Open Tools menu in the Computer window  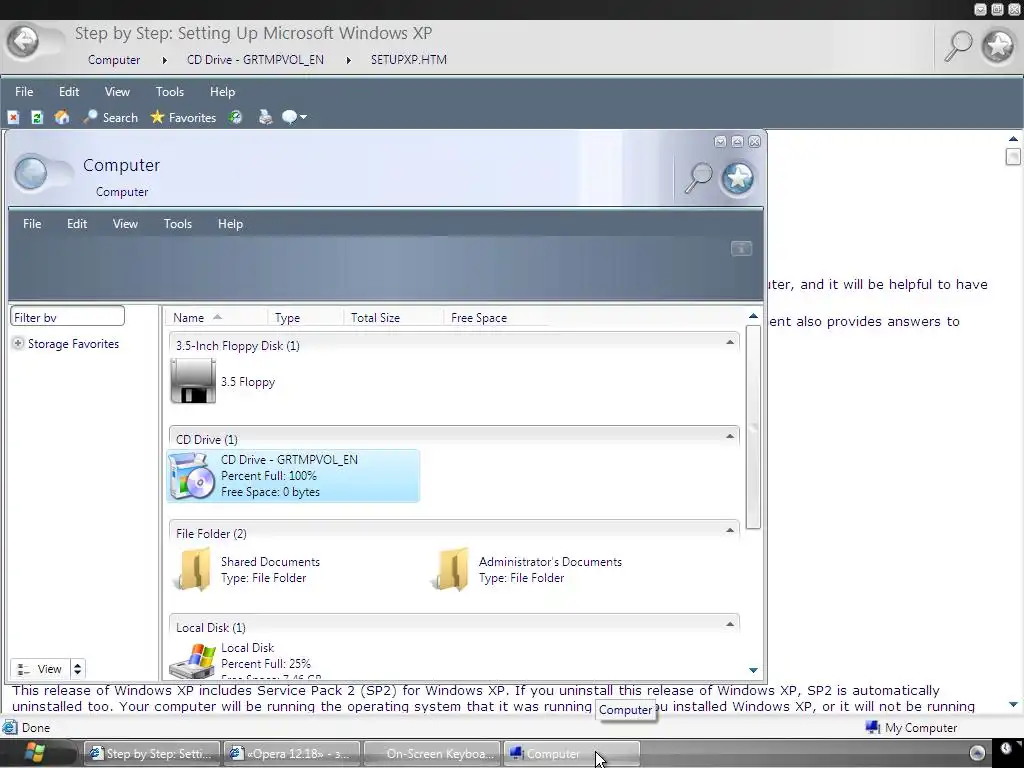click(x=178, y=224)
